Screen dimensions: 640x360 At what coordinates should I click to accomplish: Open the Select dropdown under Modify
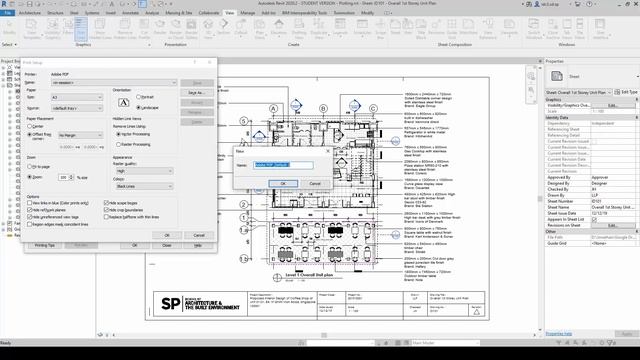tap(9, 44)
